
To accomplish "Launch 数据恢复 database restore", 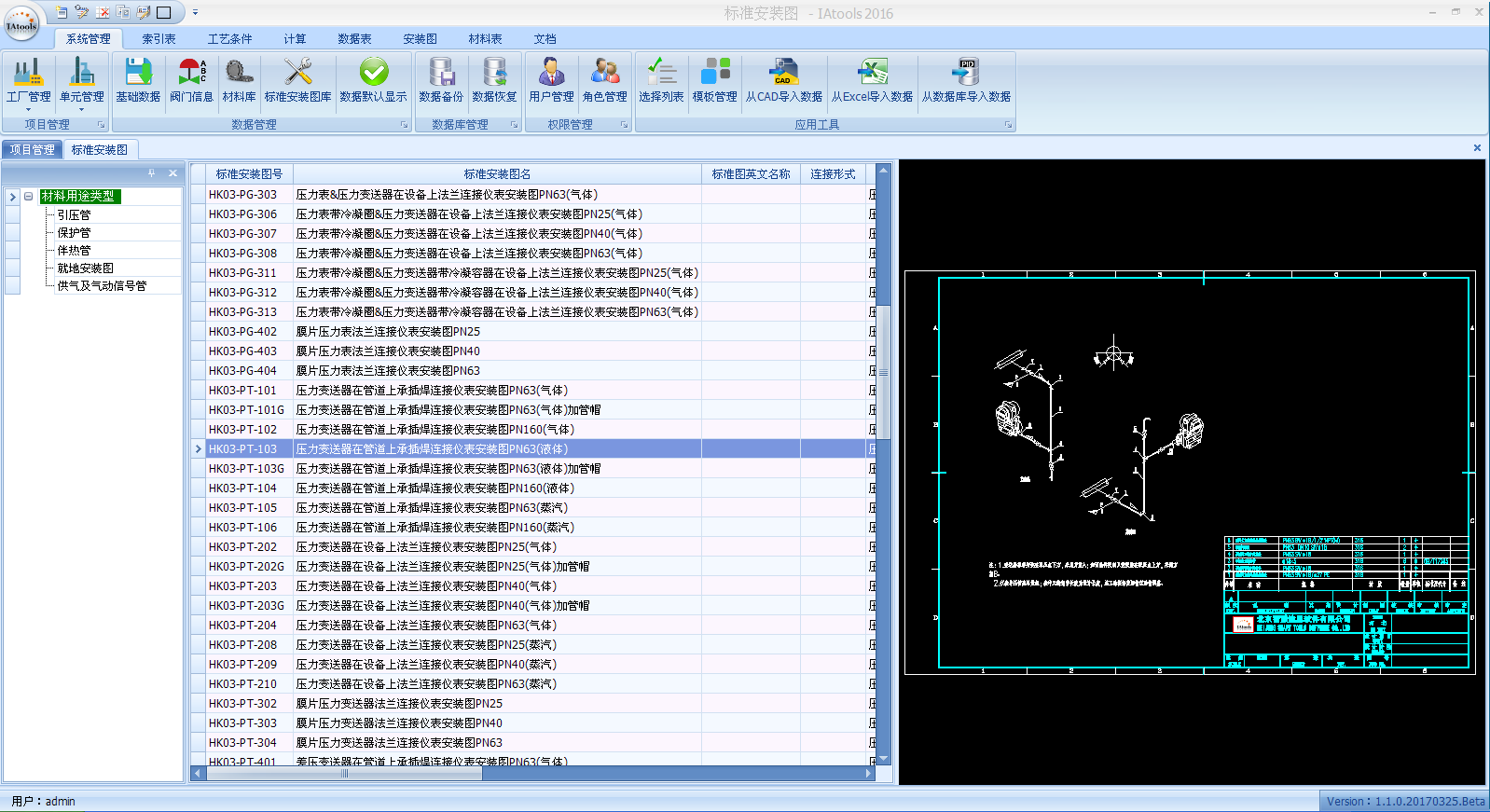I will 494,80.
